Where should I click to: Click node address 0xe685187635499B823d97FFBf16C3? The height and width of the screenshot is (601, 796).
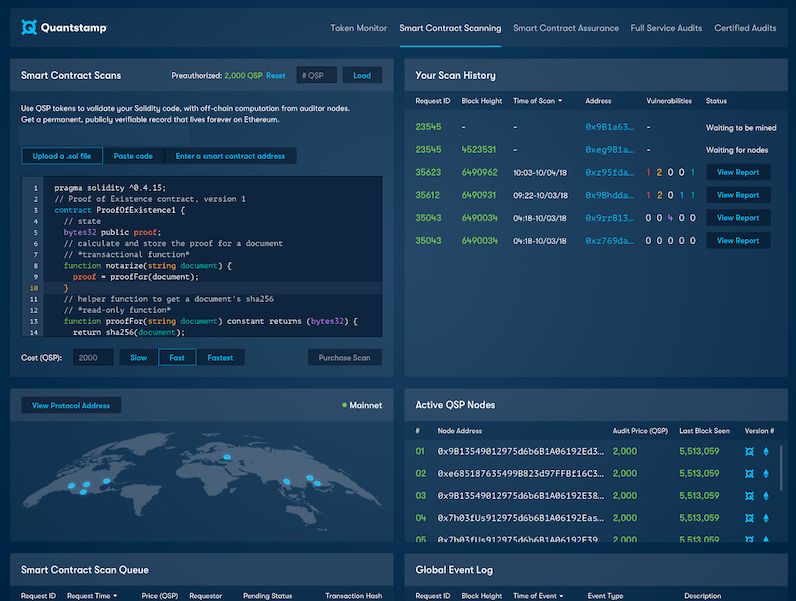(521, 474)
